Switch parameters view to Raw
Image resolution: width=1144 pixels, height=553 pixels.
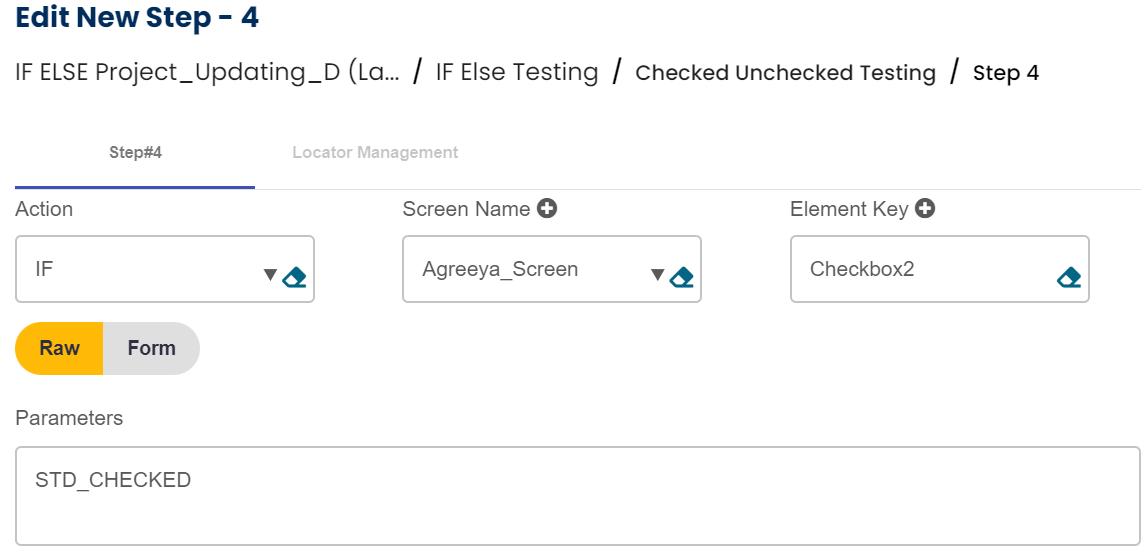60,348
